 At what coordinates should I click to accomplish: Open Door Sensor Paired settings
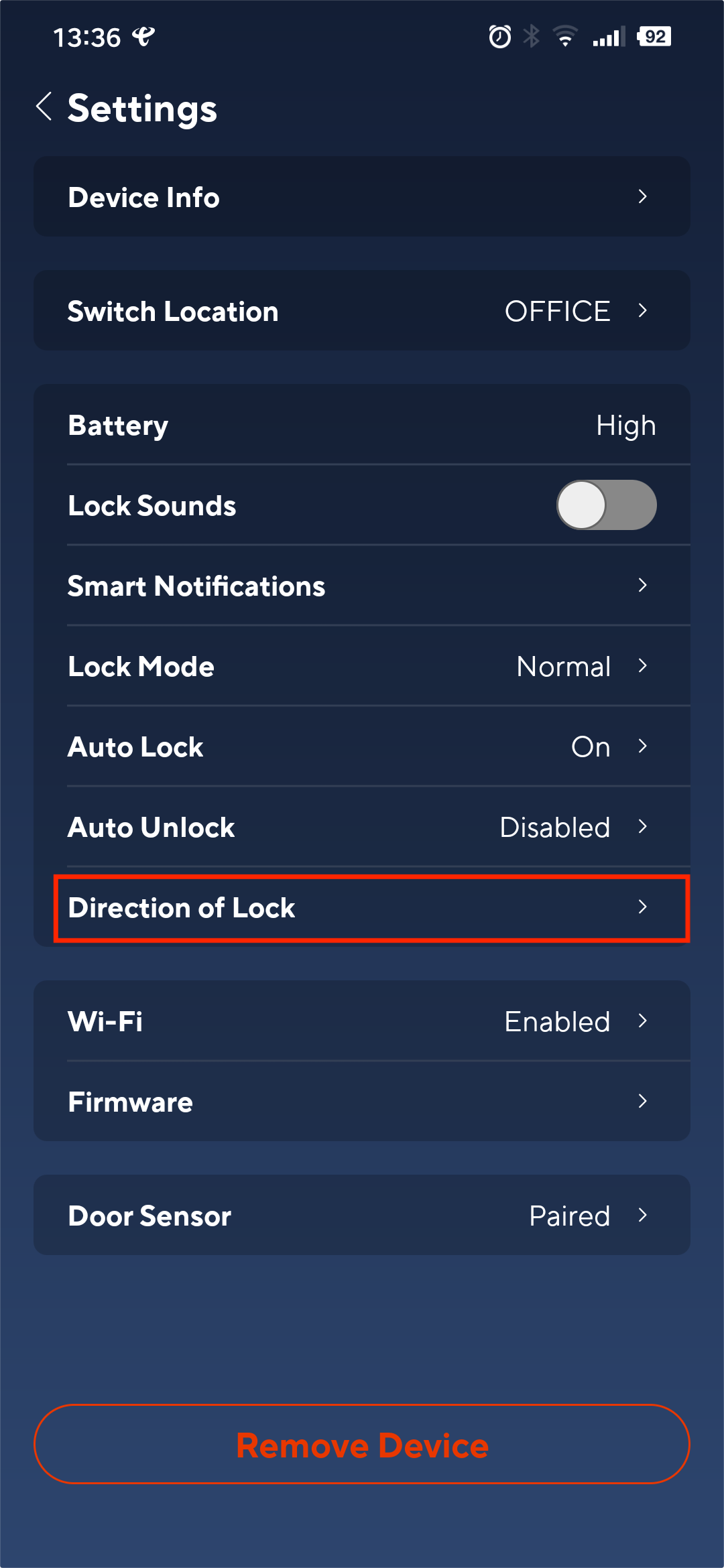point(362,1215)
